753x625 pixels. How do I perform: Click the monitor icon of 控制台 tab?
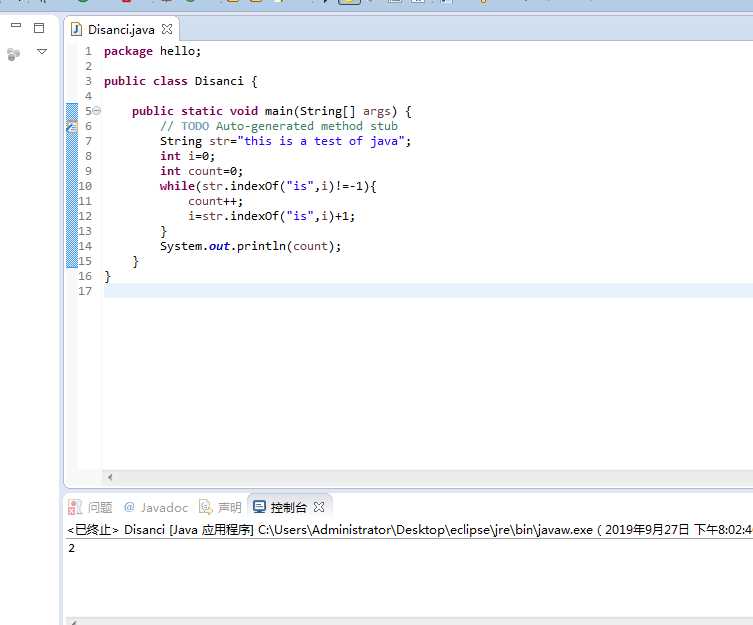tap(259, 506)
